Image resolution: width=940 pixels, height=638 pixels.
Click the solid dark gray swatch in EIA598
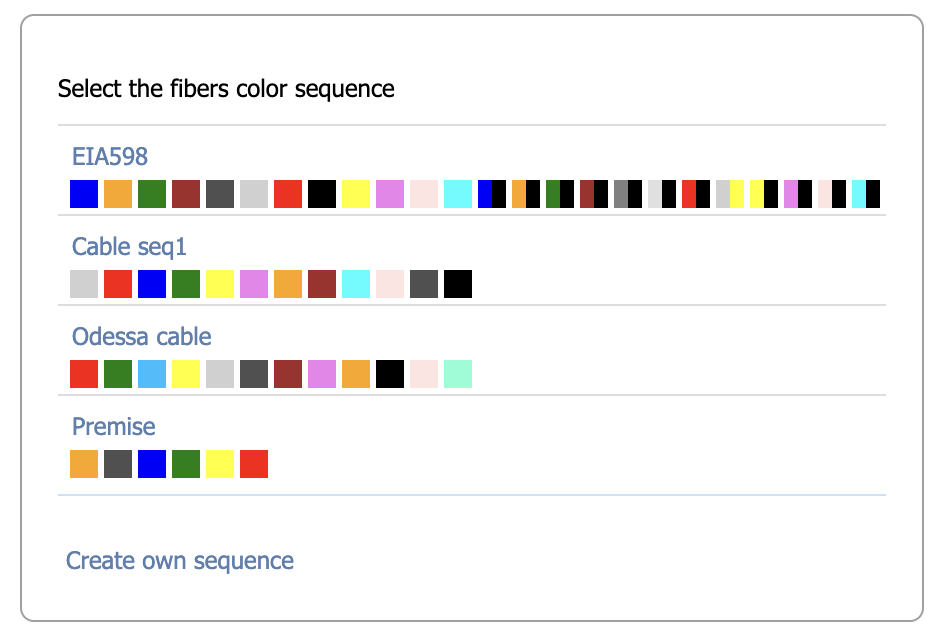click(220, 194)
